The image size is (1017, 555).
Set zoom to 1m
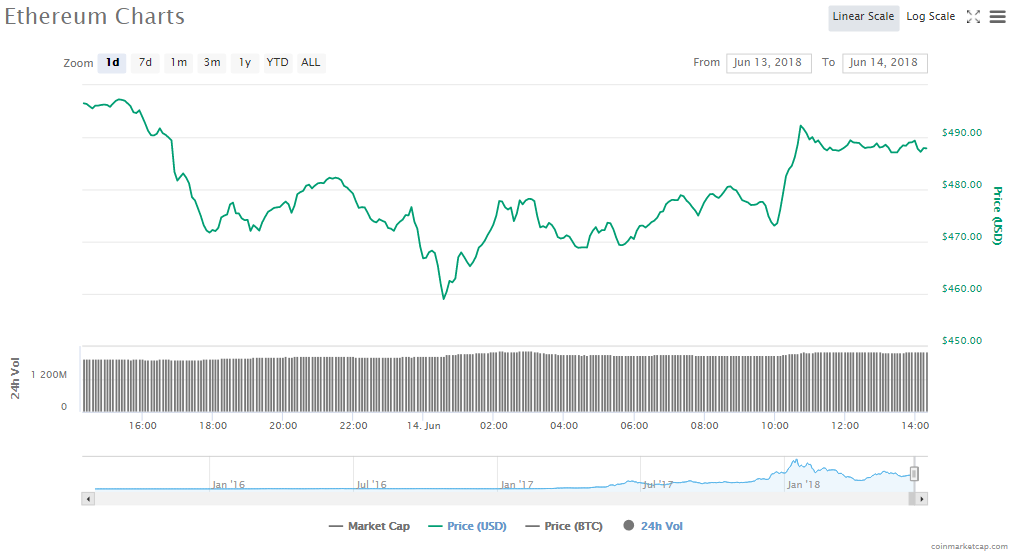point(178,63)
